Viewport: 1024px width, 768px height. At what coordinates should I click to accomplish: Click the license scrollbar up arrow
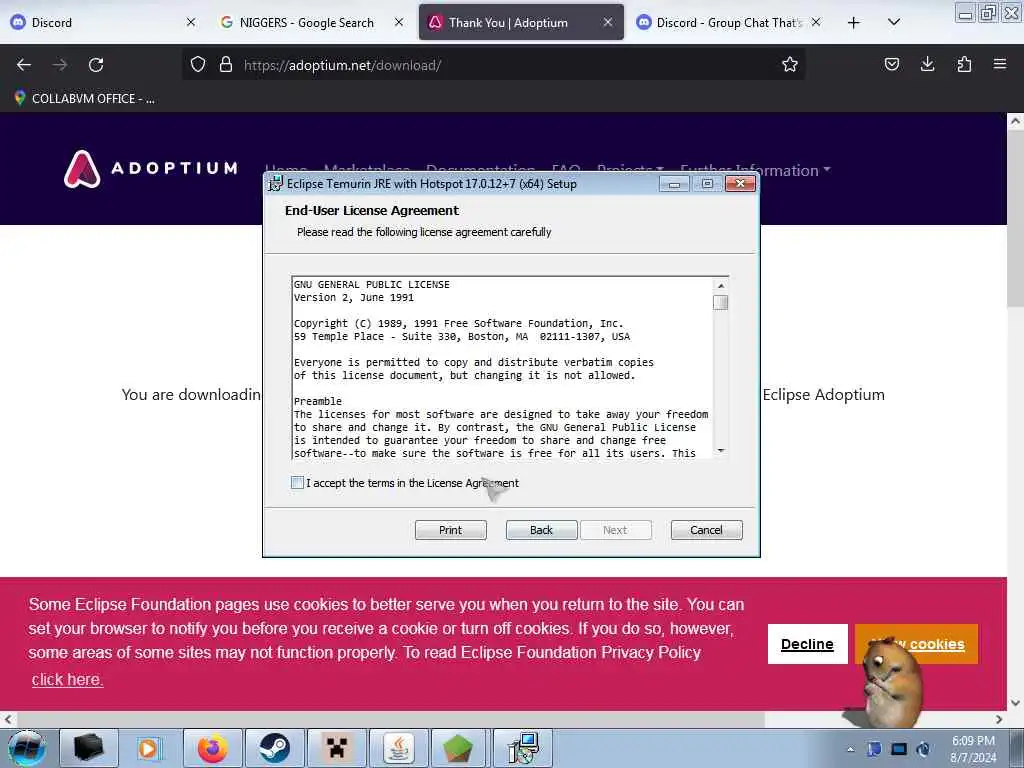720,285
